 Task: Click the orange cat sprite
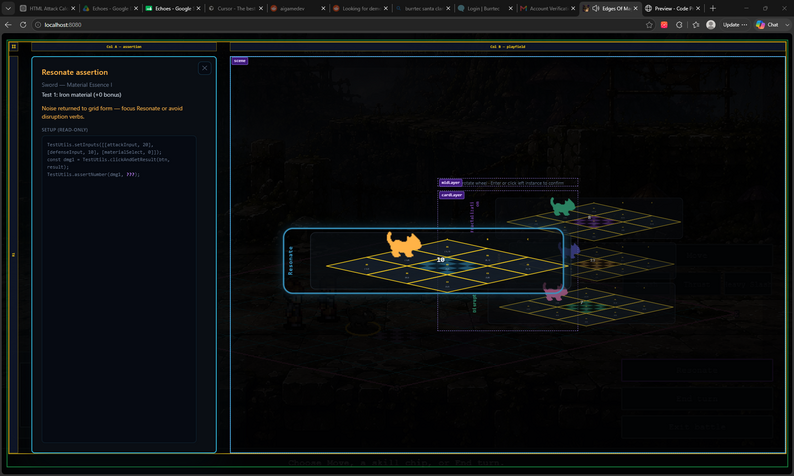[x=404, y=244]
